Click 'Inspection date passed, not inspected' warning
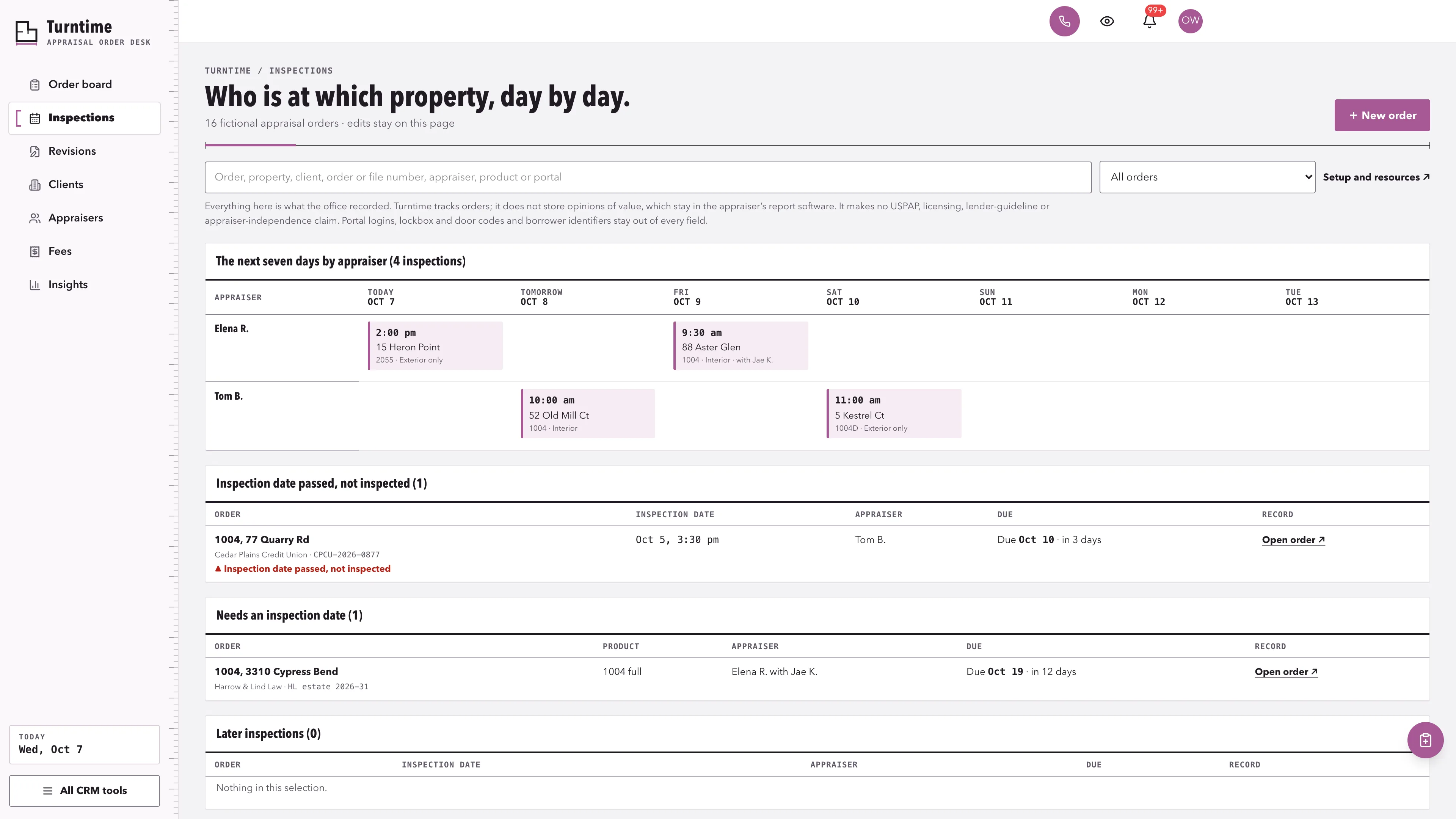The image size is (1456, 819). [303, 569]
